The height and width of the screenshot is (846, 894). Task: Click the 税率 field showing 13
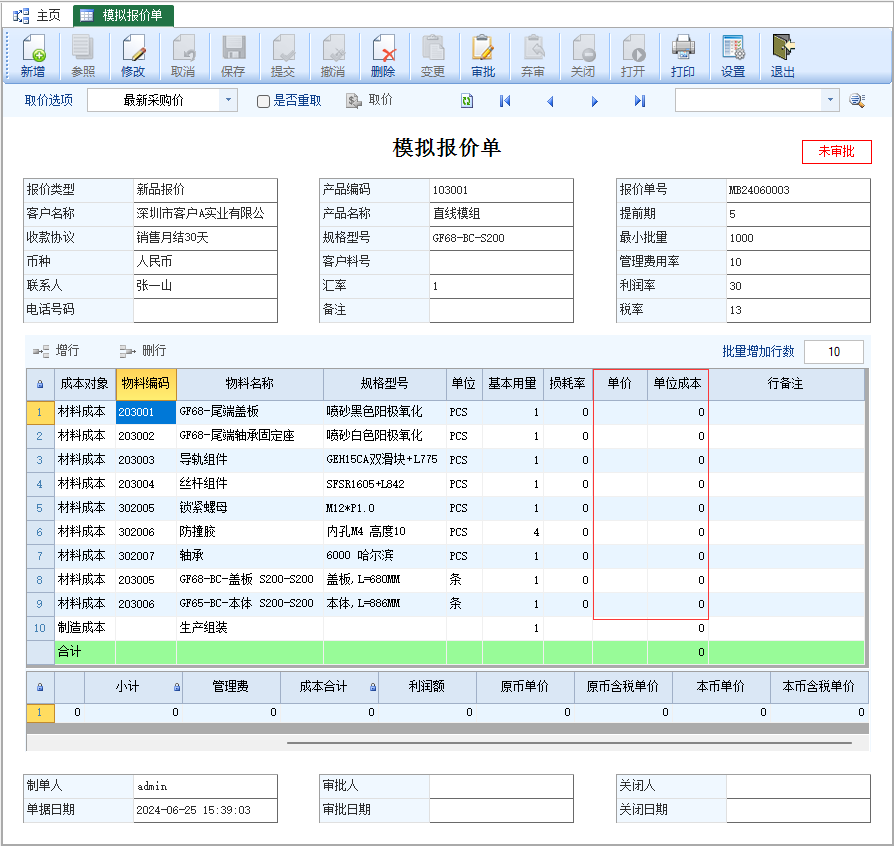(798, 310)
